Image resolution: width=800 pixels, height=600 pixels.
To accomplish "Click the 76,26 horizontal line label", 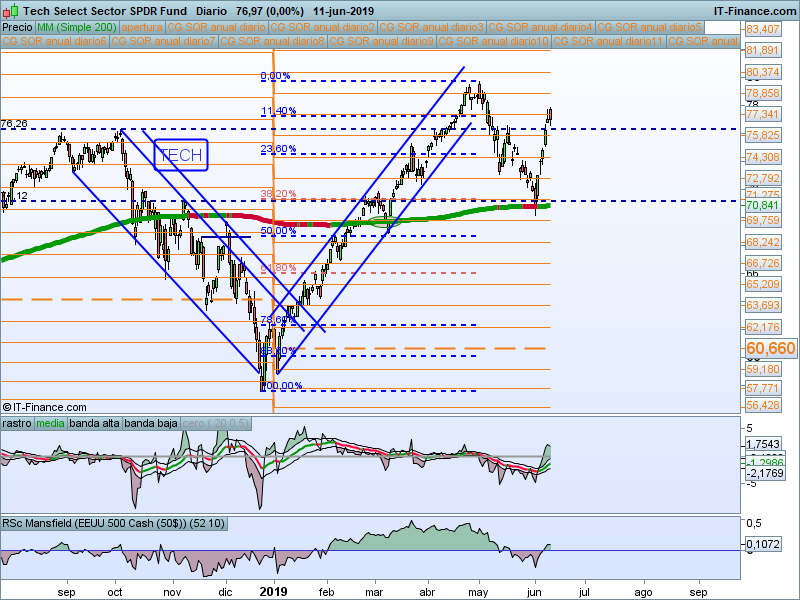I will click(14, 123).
